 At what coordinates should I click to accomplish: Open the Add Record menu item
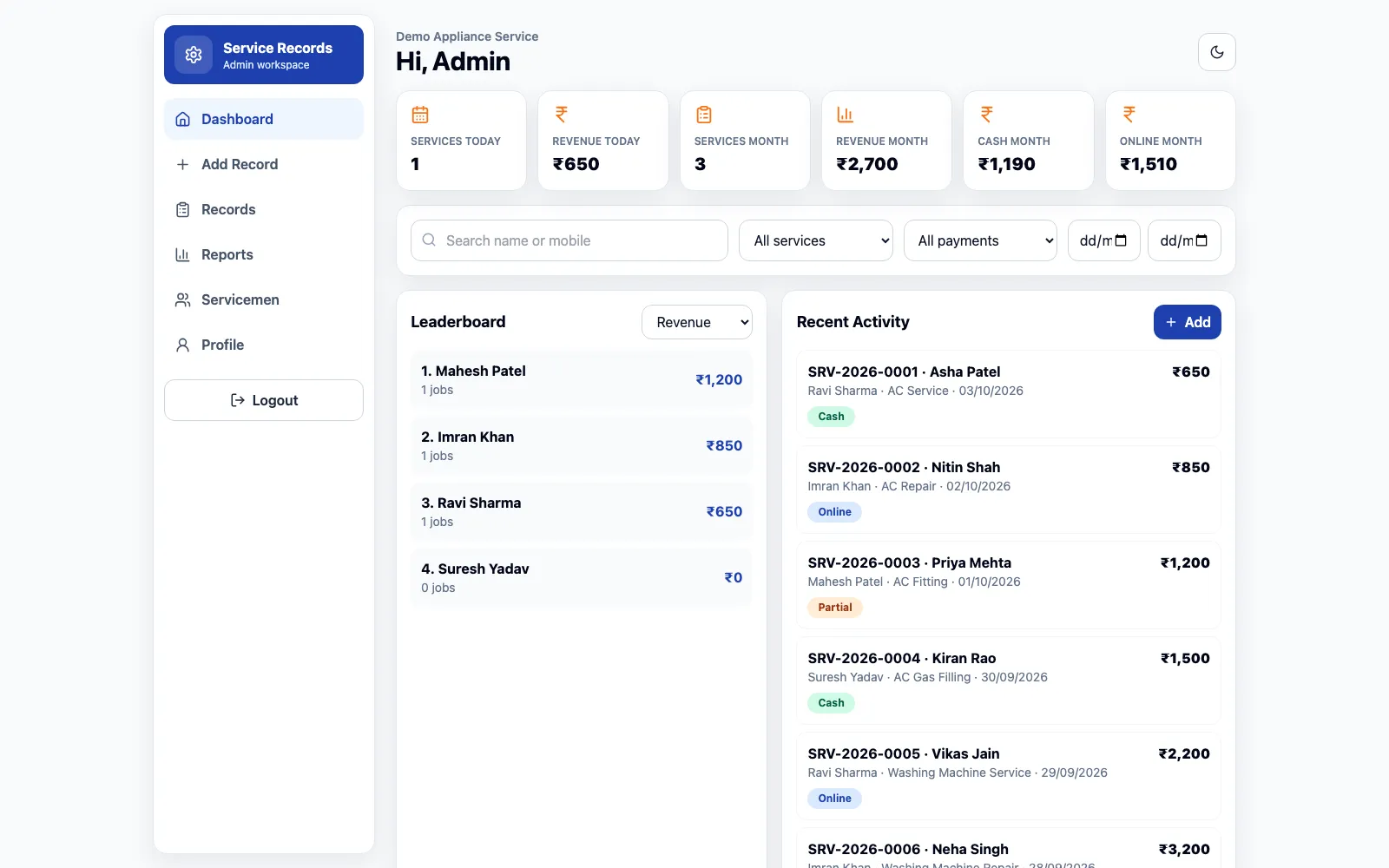264,164
